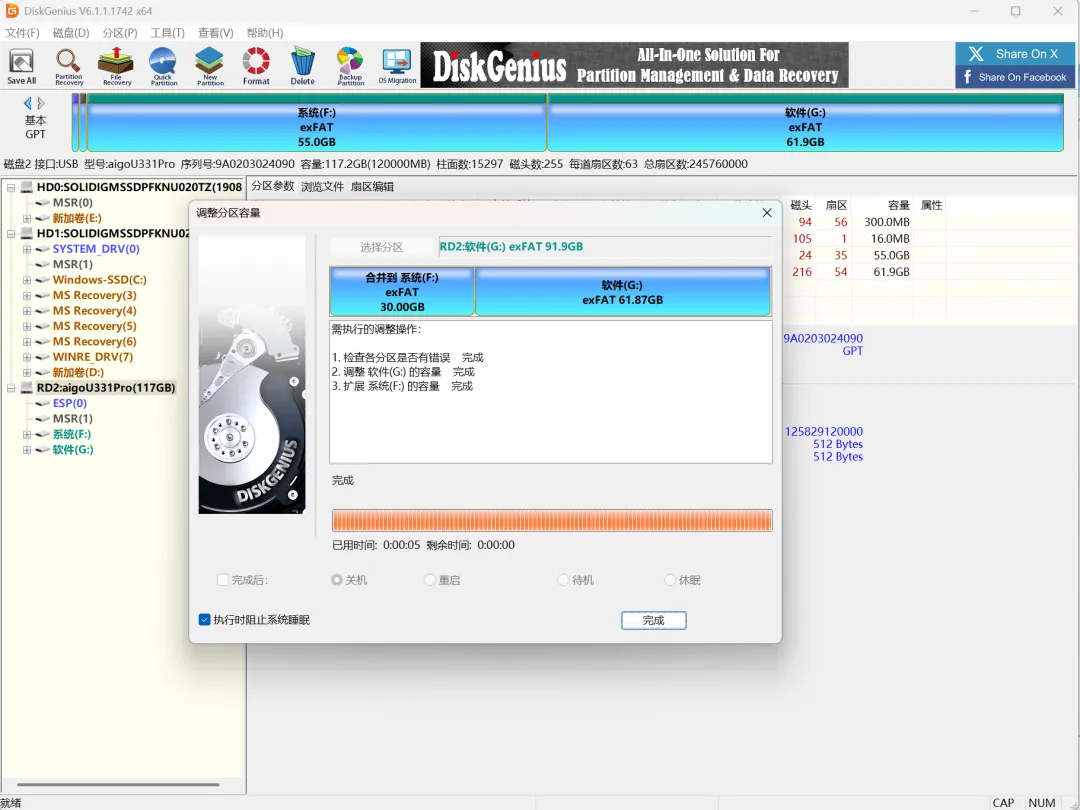Open the 查看(V) menu

(x=216, y=33)
